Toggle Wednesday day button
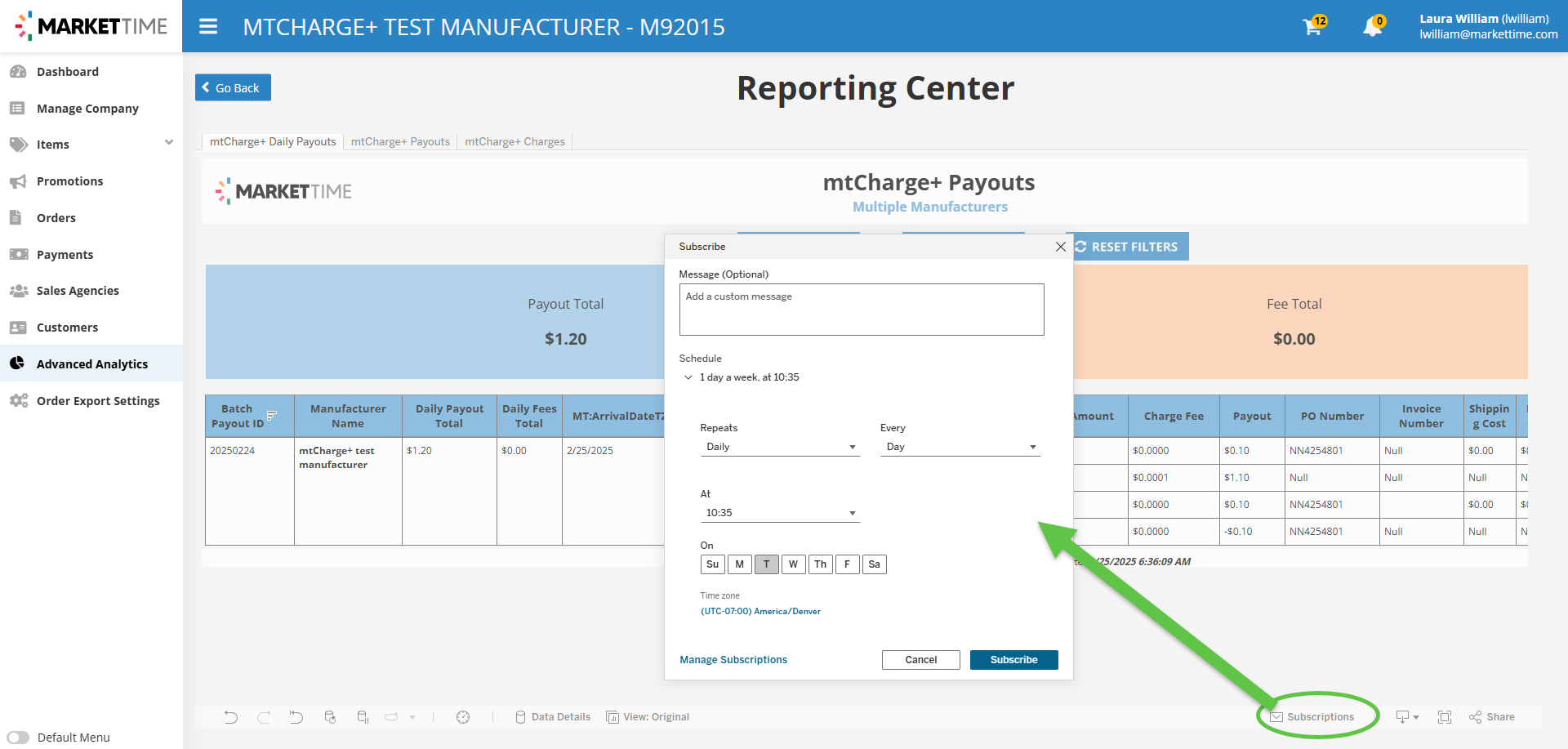Image resolution: width=1568 pixels, height=749 pixels. 793,564
